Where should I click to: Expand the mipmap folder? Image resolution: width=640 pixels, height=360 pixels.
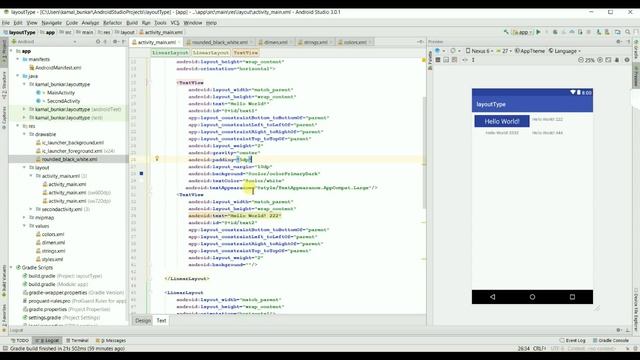pyautogui.click(x=24, y=218)
